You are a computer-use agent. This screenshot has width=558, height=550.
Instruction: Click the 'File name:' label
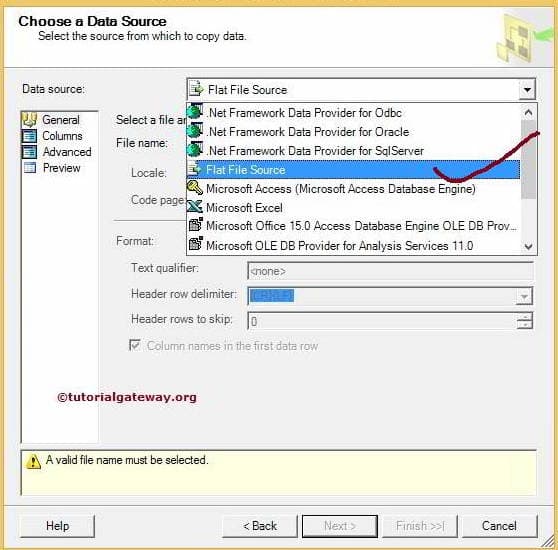click(142, 143)
